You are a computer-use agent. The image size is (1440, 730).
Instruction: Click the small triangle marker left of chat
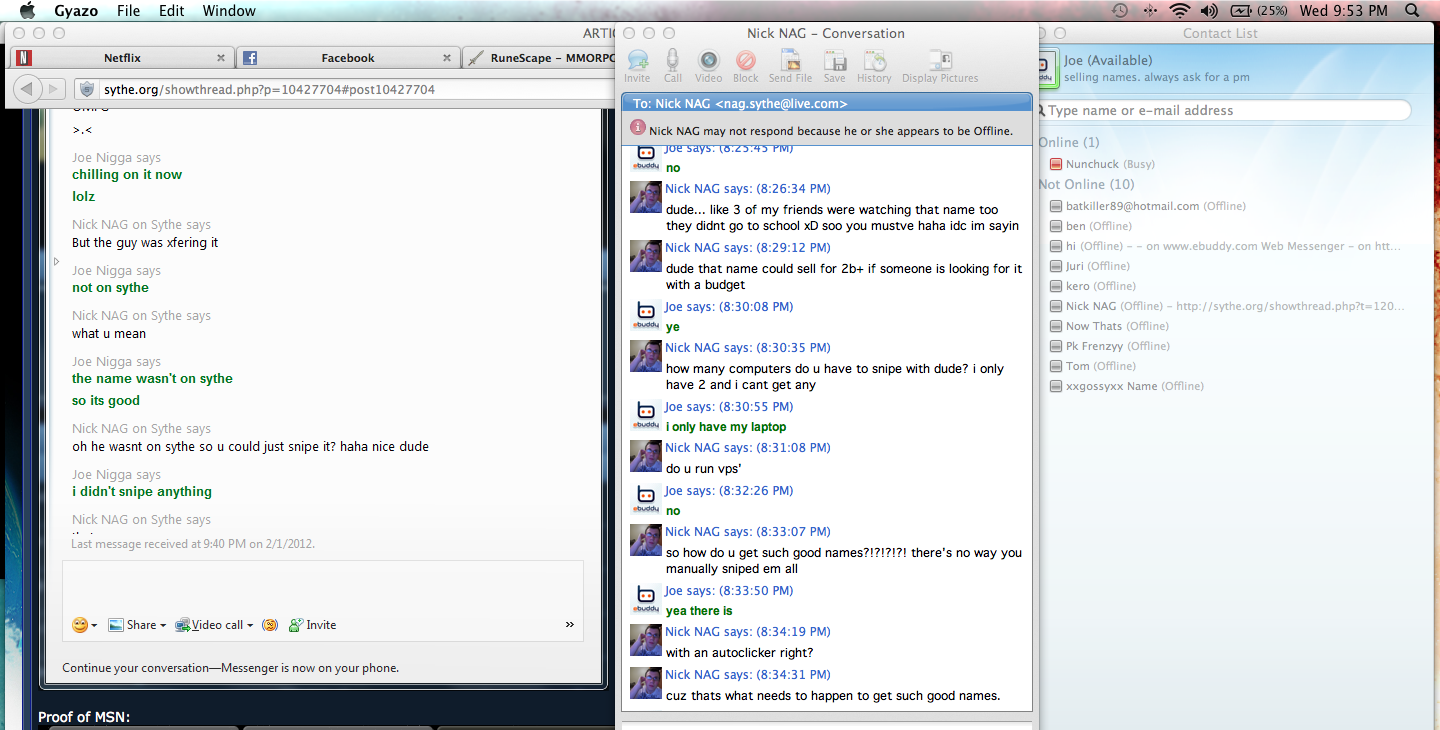[x=56, y=261]
